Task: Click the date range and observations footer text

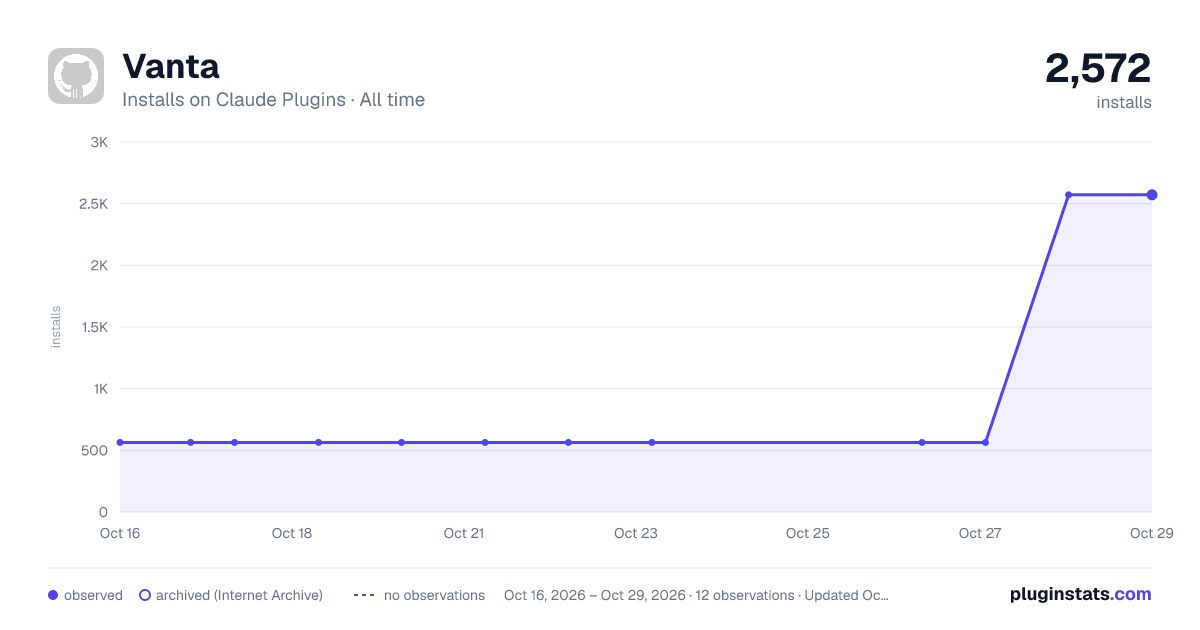Action: [696, 595]
